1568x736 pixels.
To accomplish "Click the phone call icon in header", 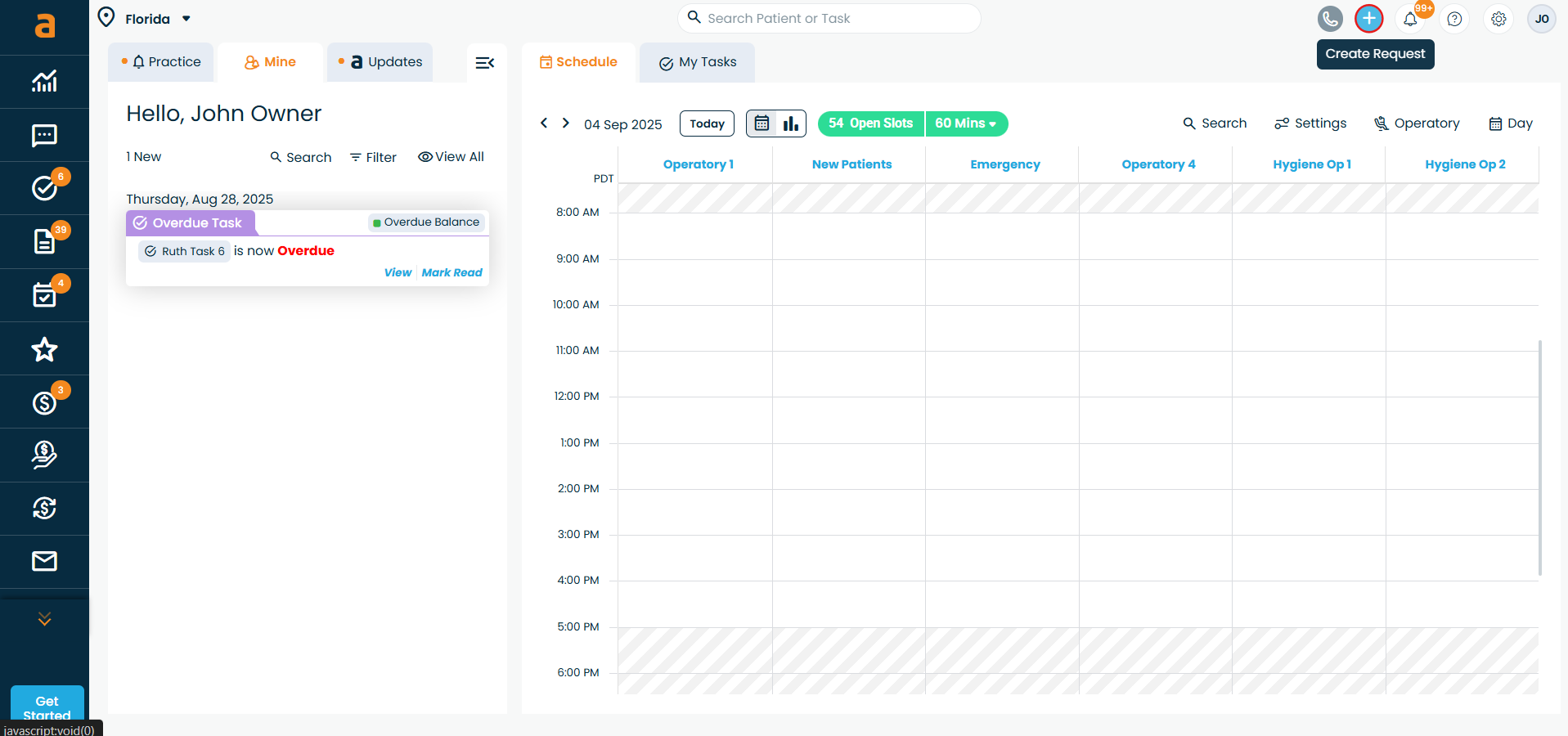I will tap(1330, 19).
